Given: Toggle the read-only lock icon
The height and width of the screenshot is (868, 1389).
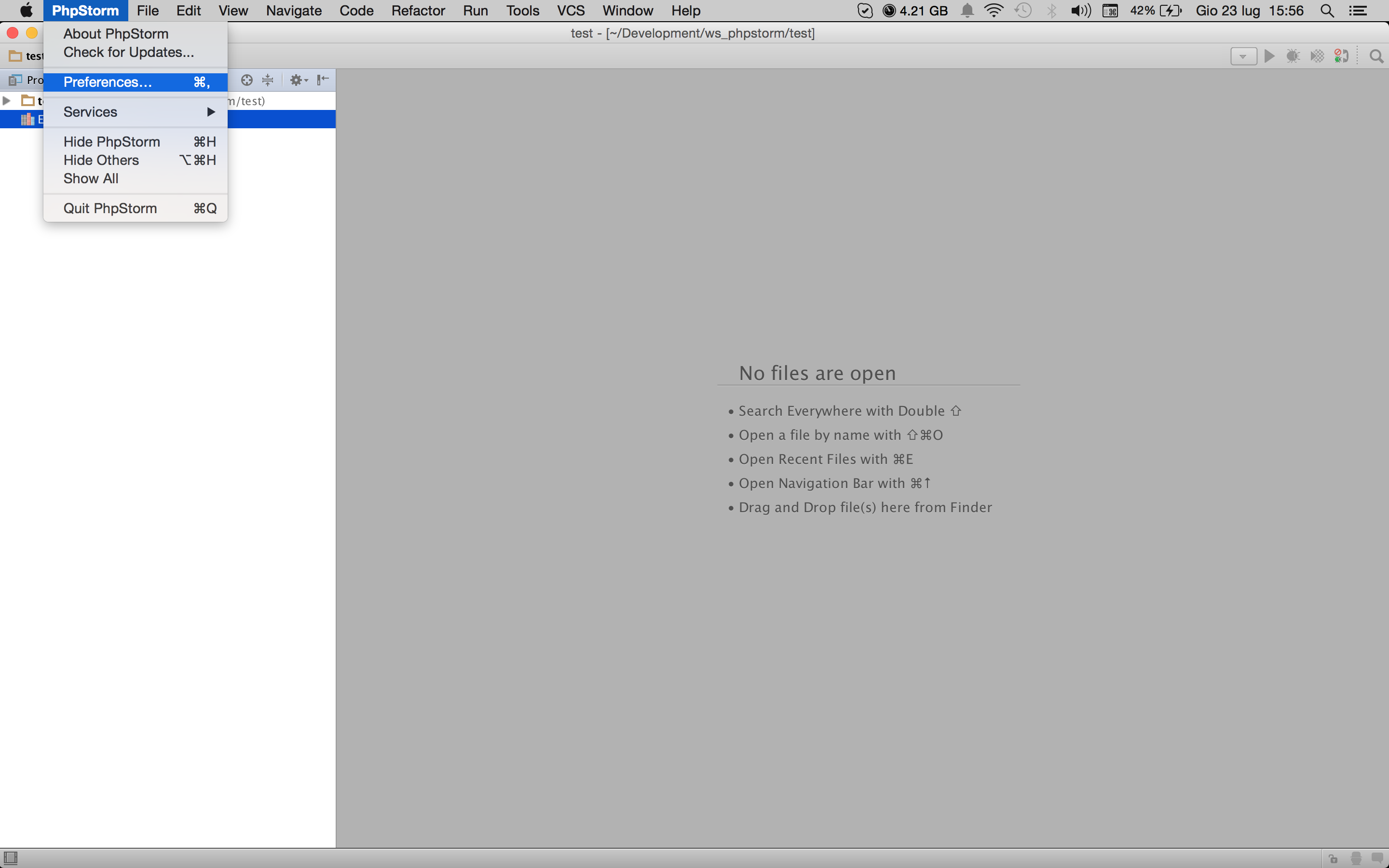Looking at the screenshot, I should pyautogui.click(x=1333, y=859).
